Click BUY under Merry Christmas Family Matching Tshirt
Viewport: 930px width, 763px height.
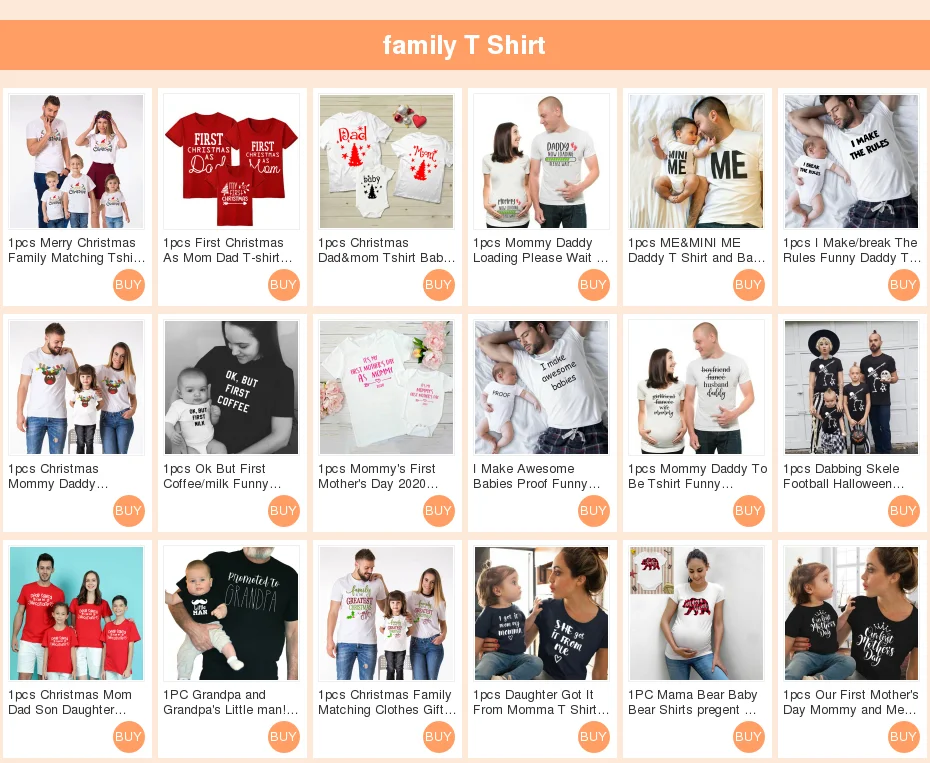[129, 285]
